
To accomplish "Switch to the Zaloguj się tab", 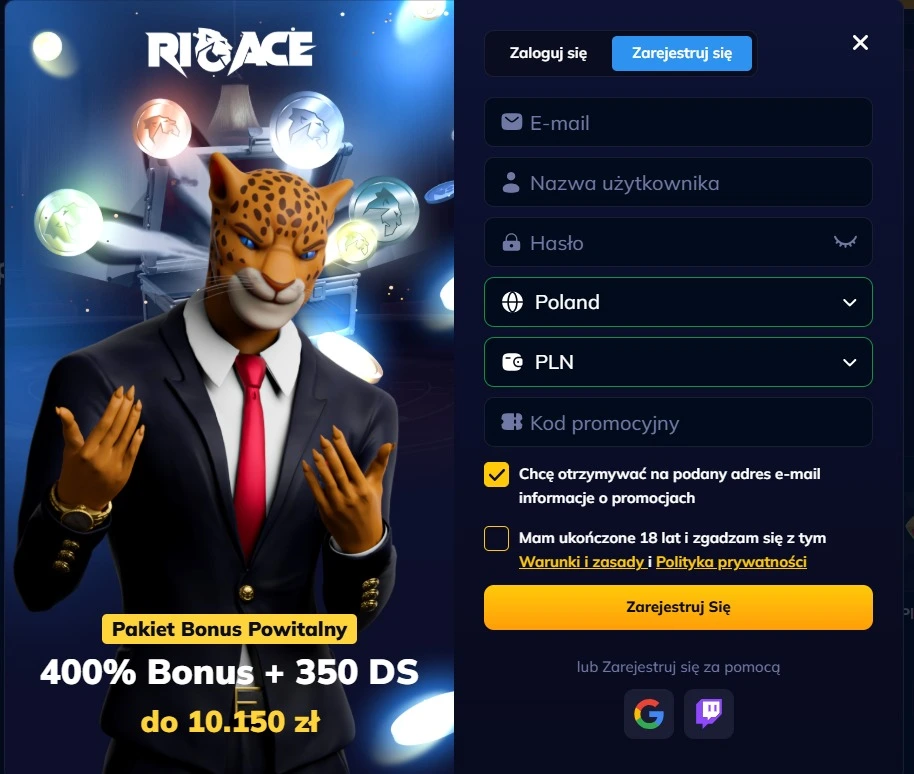I will click(548, 53).
